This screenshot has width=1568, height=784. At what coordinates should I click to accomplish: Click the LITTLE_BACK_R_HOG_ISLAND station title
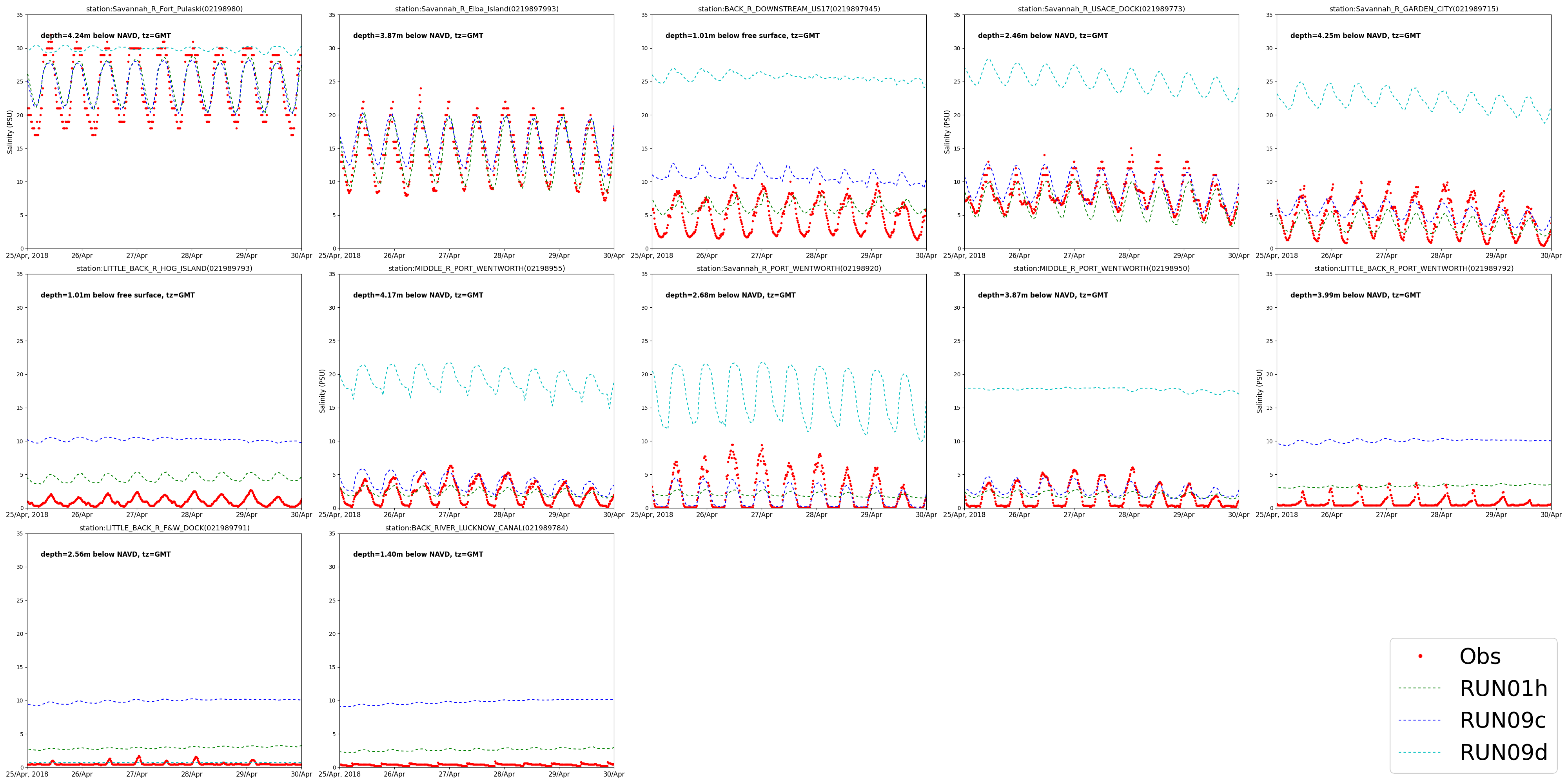[164, 269]
